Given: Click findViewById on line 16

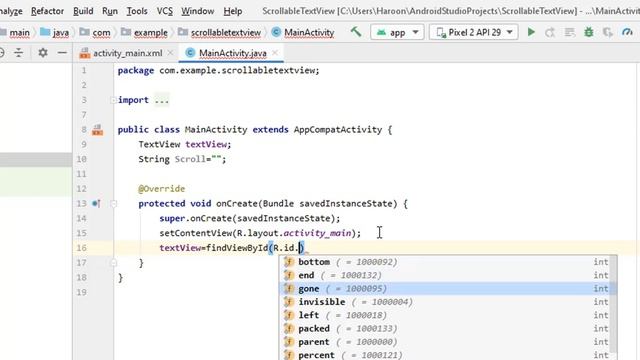Looking at the screenshot, I should point(237,248).
